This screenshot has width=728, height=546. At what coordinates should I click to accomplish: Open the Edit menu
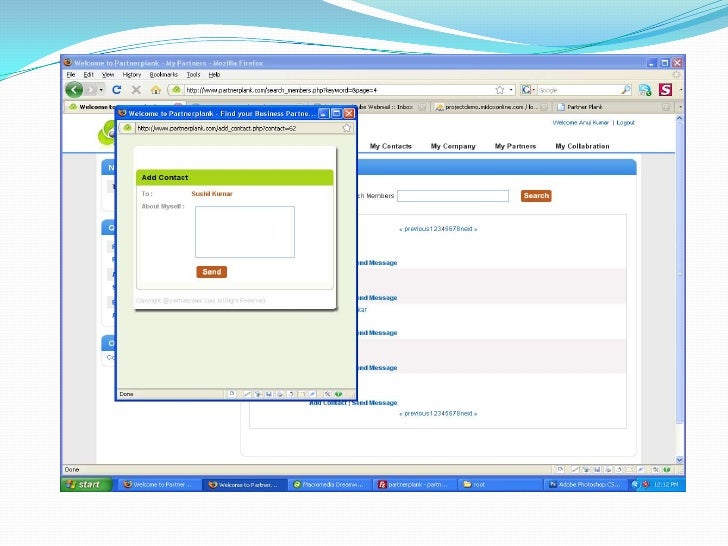pyautogui.click(x=88, y=75)
